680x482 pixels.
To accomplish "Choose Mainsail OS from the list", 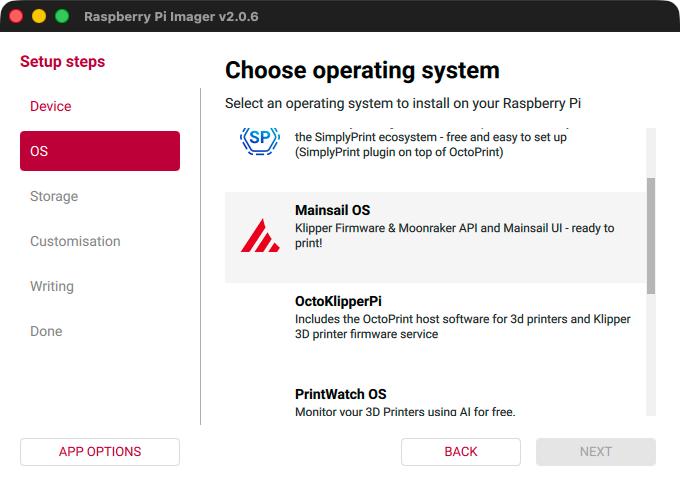I will pos(435,237).
